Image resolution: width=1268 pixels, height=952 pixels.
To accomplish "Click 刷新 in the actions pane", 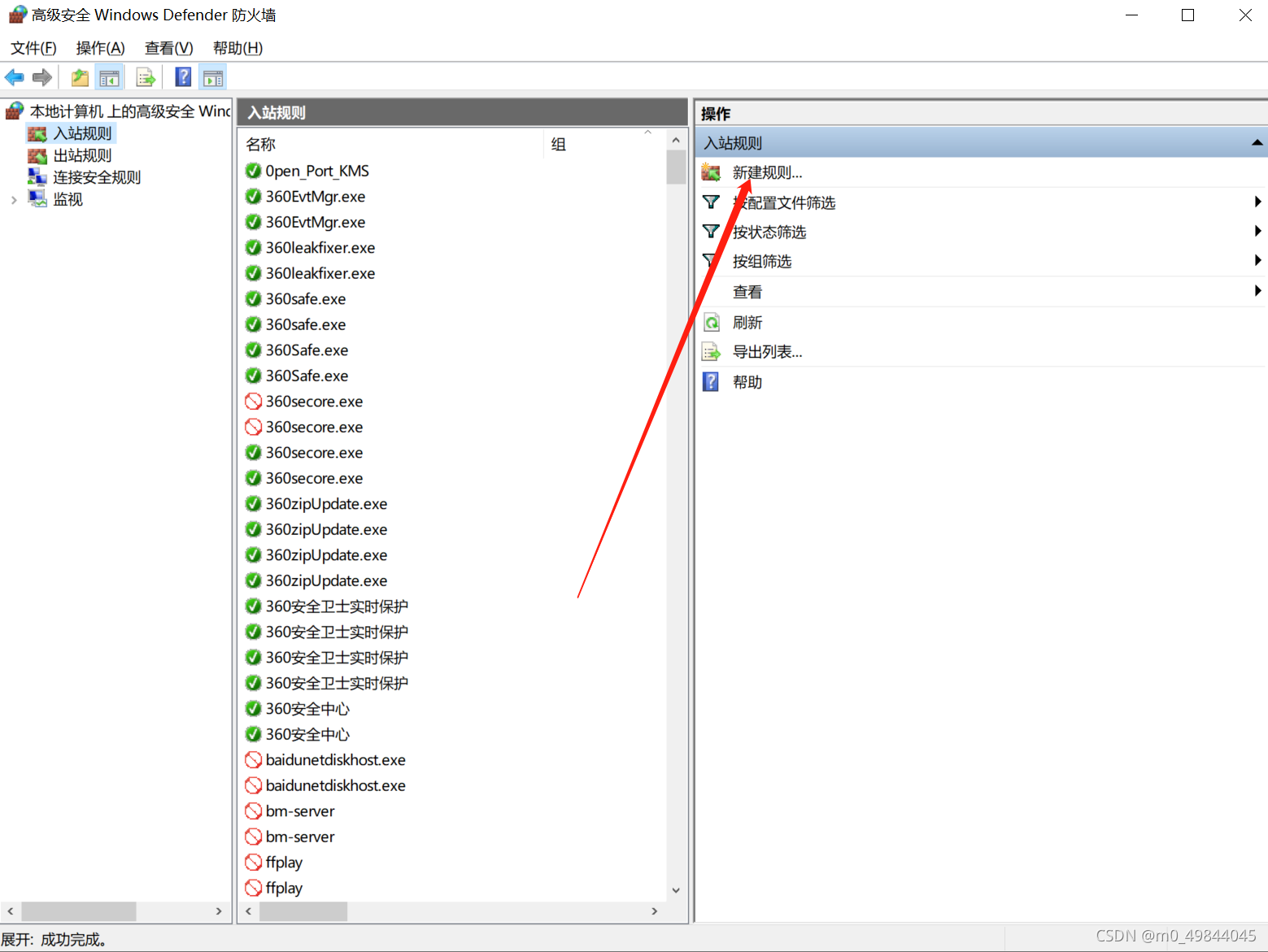I will (x=747, y=323).
